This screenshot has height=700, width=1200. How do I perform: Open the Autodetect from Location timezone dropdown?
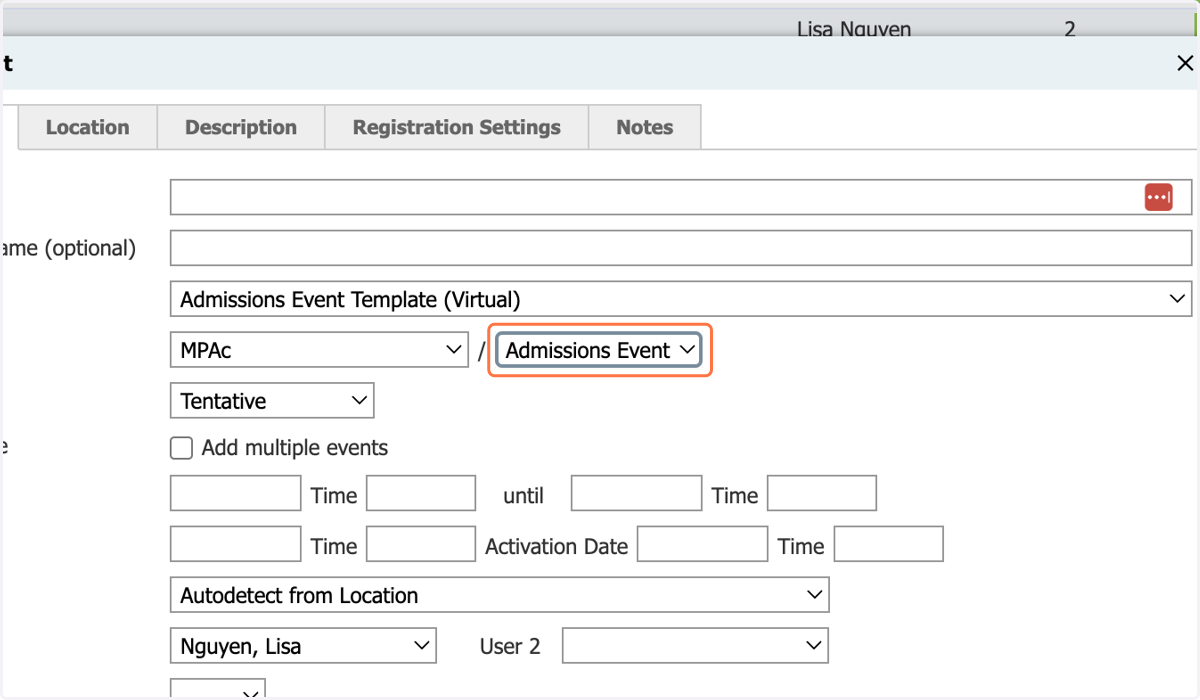(x=499, y=595)
